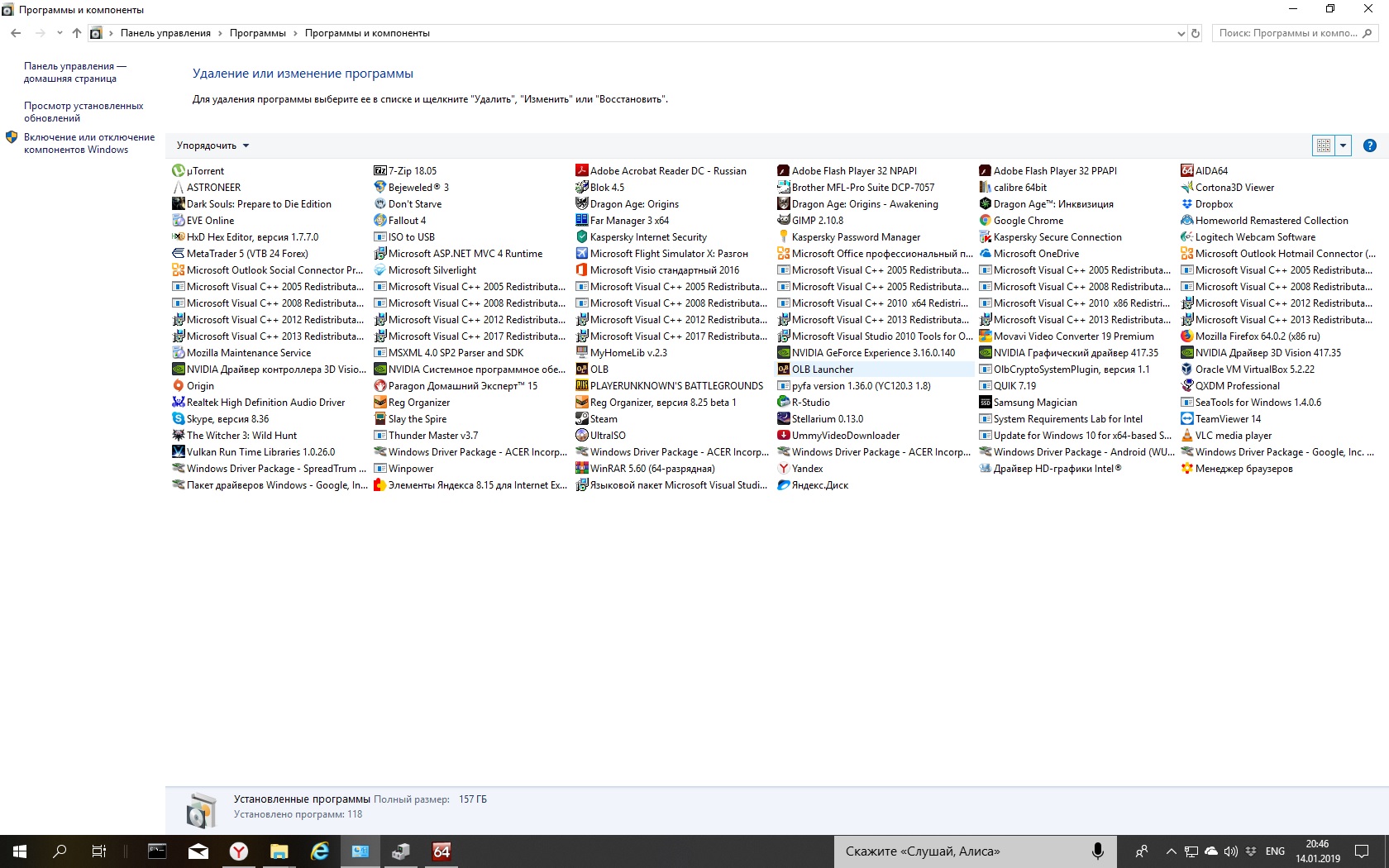Image resolution: width=1389 pixels, height=868 pixels.
Task: Click the Oracle VM VirtualBox icon
Action: 1187,370
